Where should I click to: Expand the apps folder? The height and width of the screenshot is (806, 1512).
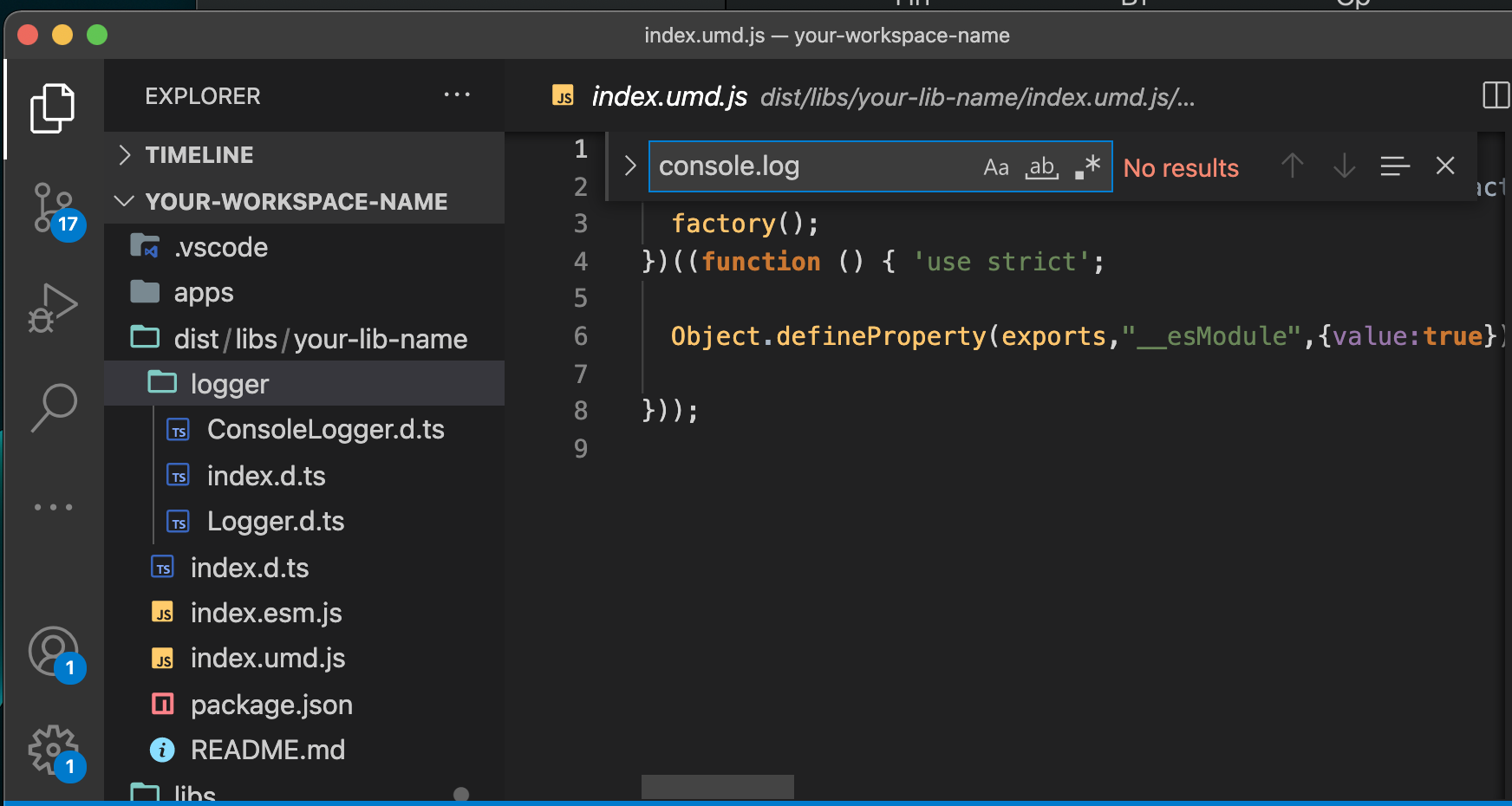click(304, 293)
